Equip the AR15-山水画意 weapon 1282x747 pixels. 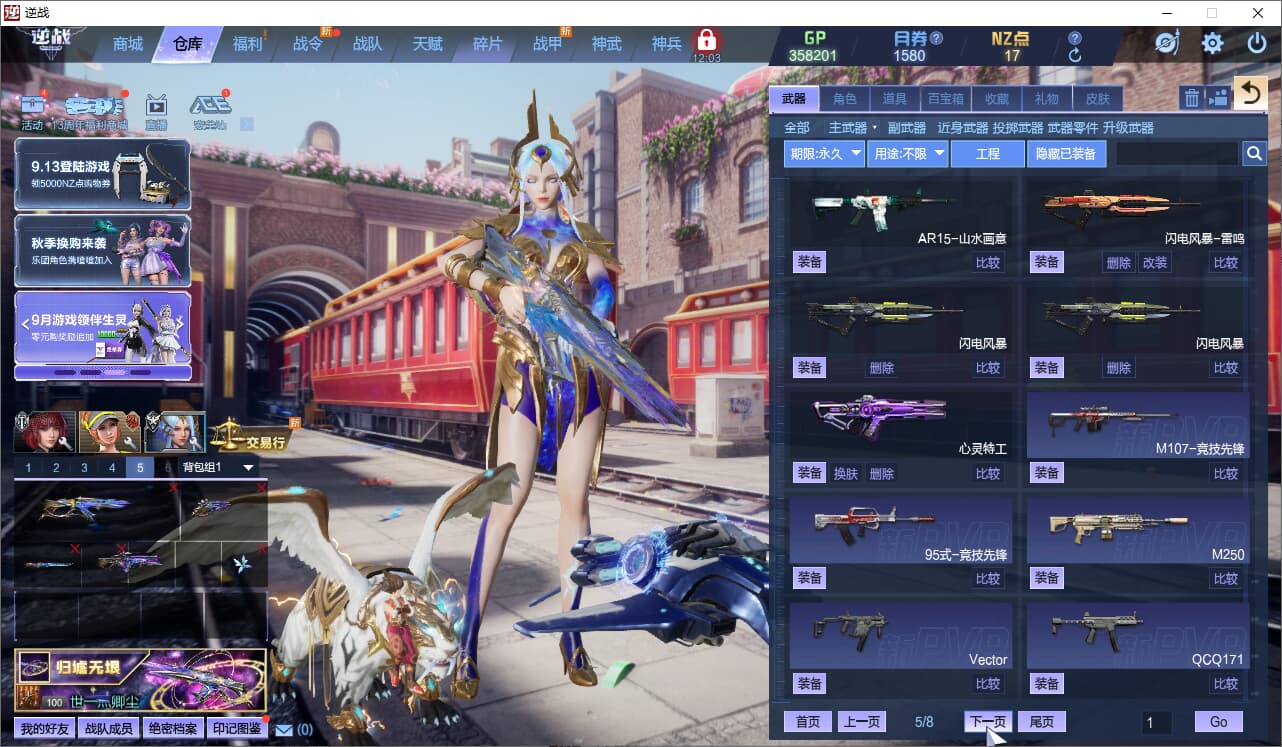coord(810,262)
